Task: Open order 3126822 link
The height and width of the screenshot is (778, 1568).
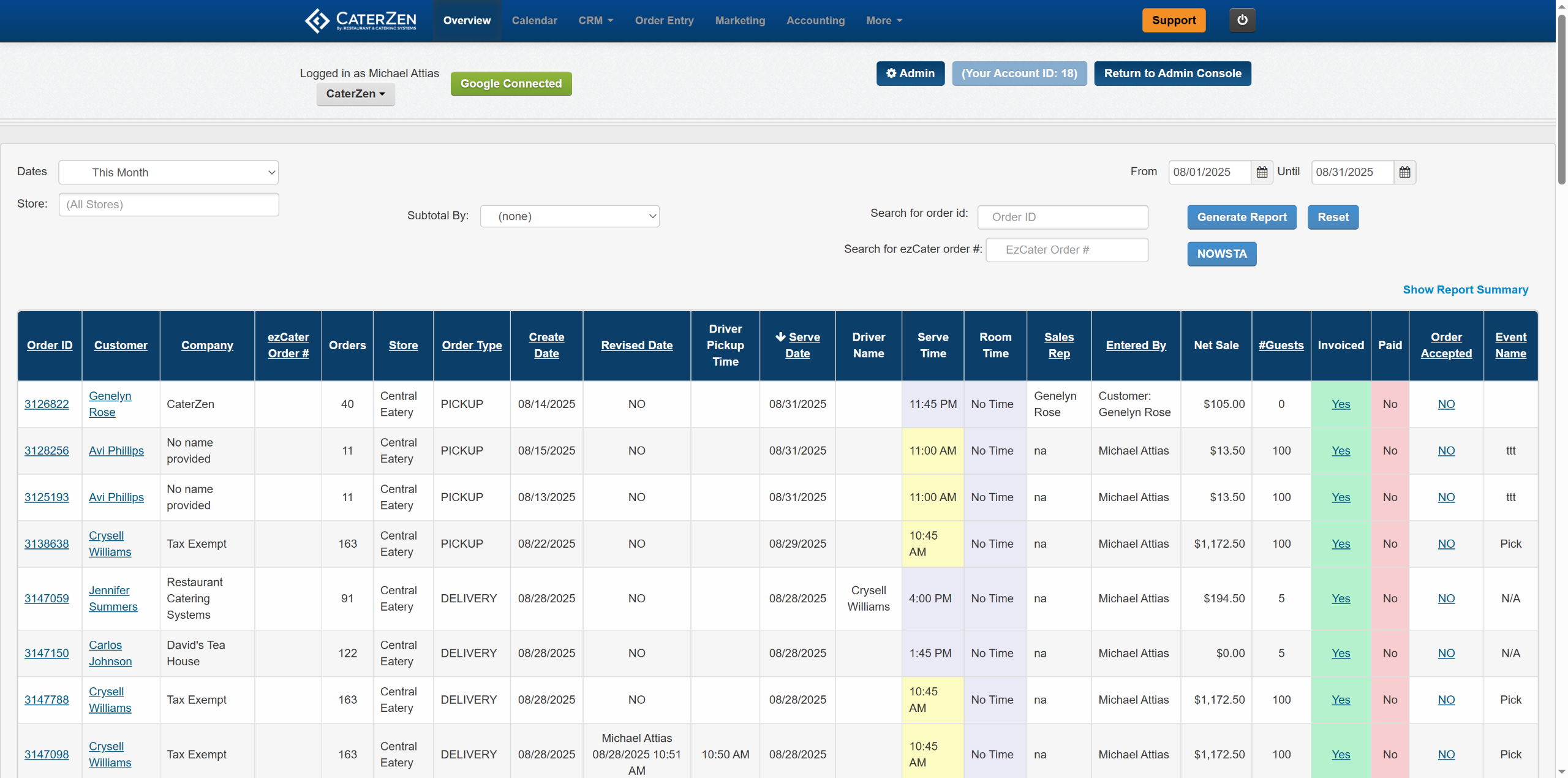Action: pos(47,404)
